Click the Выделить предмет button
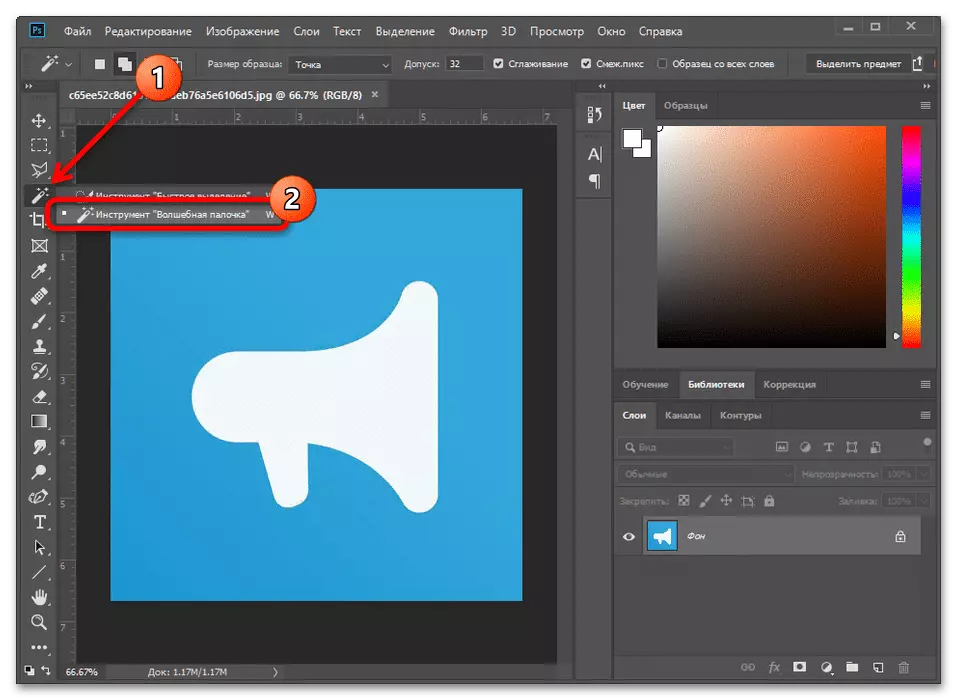Screen dimensions: 957x700 [x=858, y=64]
